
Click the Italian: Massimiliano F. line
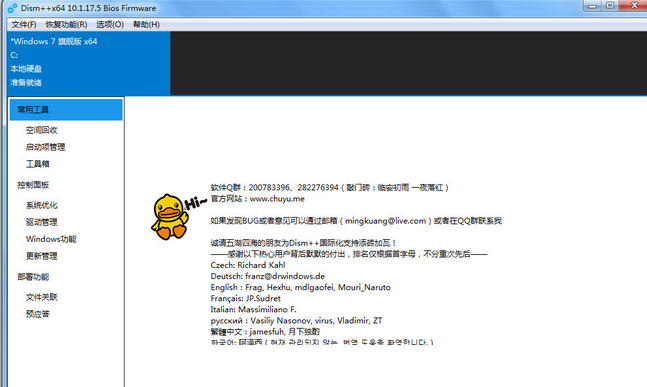253,309
